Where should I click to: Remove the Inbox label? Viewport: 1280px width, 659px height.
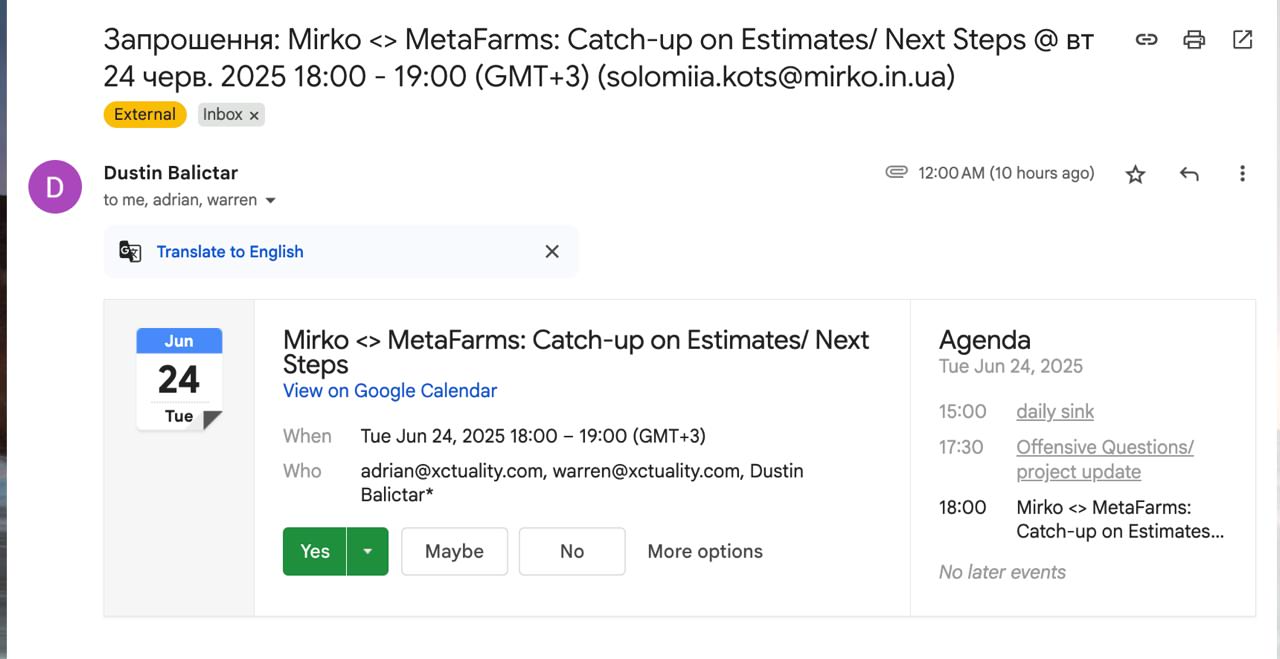(x=254, y=116)
